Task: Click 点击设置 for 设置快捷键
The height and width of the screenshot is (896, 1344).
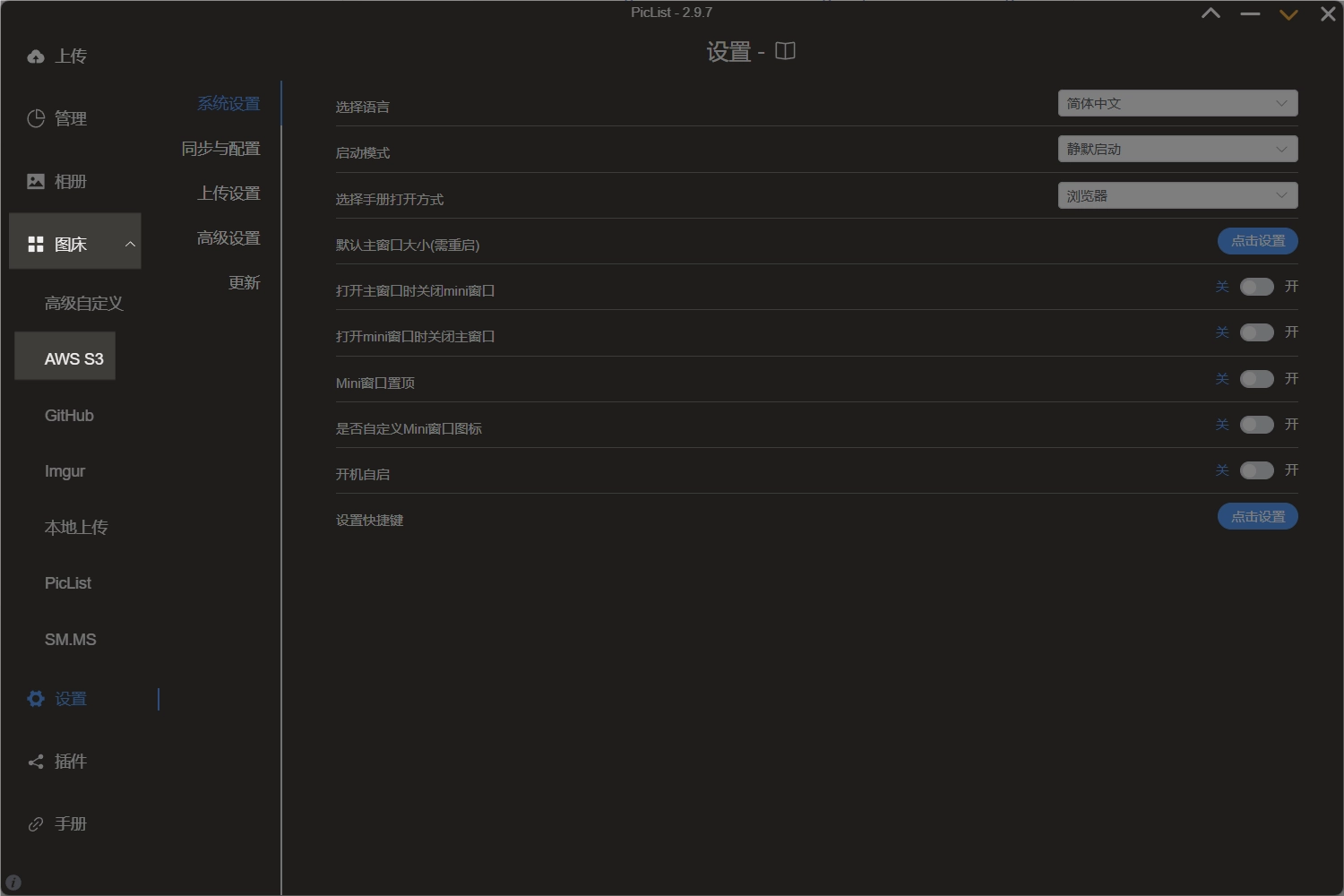Action: [1257, 516]
